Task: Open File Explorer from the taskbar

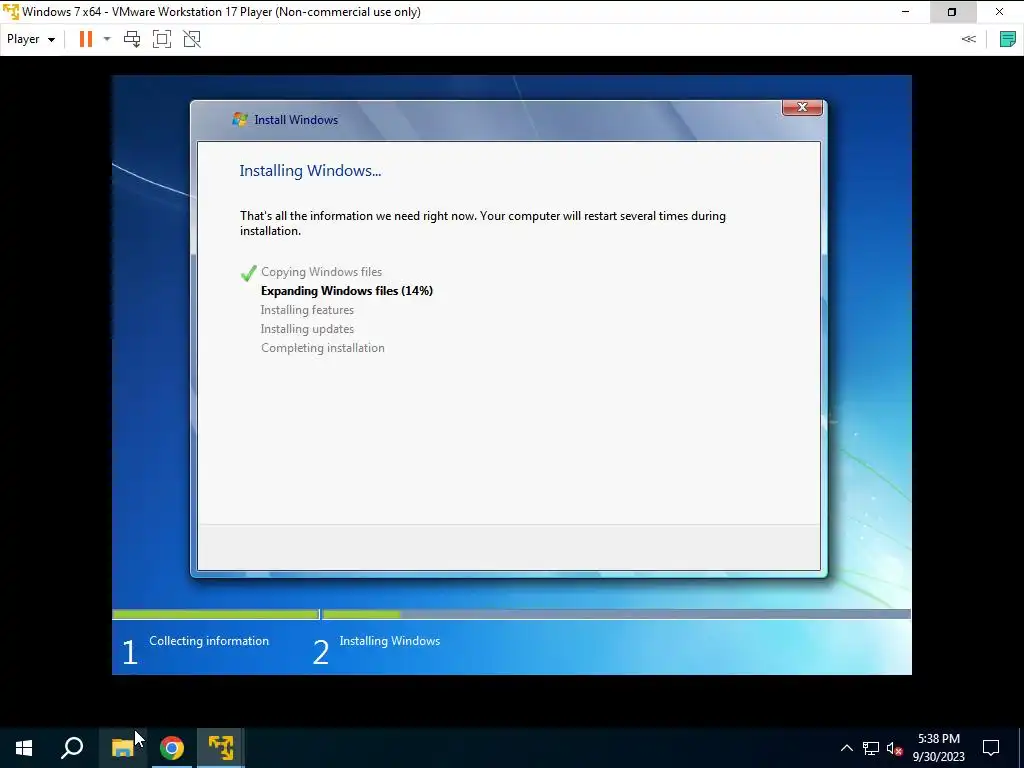Action: click(x=122, y=748)
